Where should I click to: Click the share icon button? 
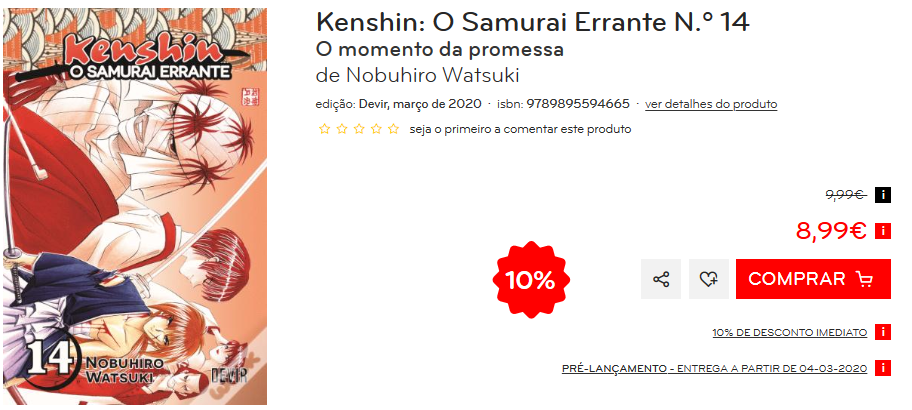[x=661, y=279]
